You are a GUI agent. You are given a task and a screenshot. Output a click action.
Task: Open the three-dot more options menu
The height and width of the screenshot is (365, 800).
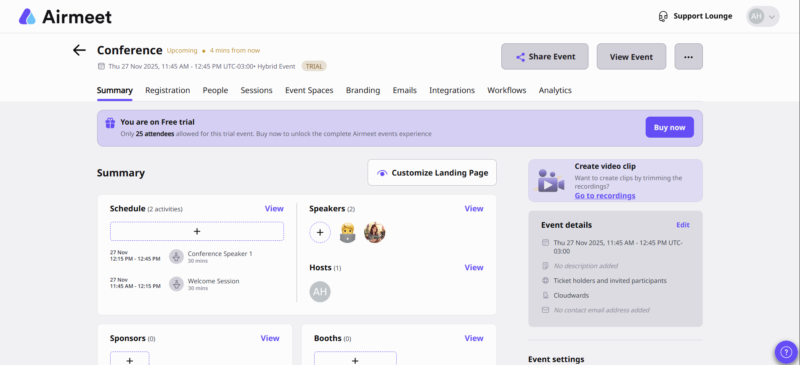[x=688, y=57]
